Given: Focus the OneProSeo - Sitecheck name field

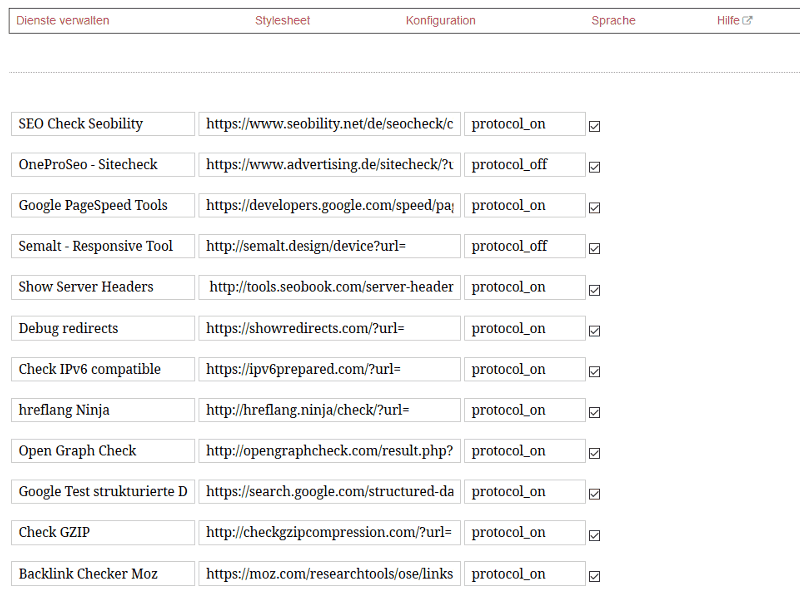Looking at the screenshot, I should (x=103, y=165).
